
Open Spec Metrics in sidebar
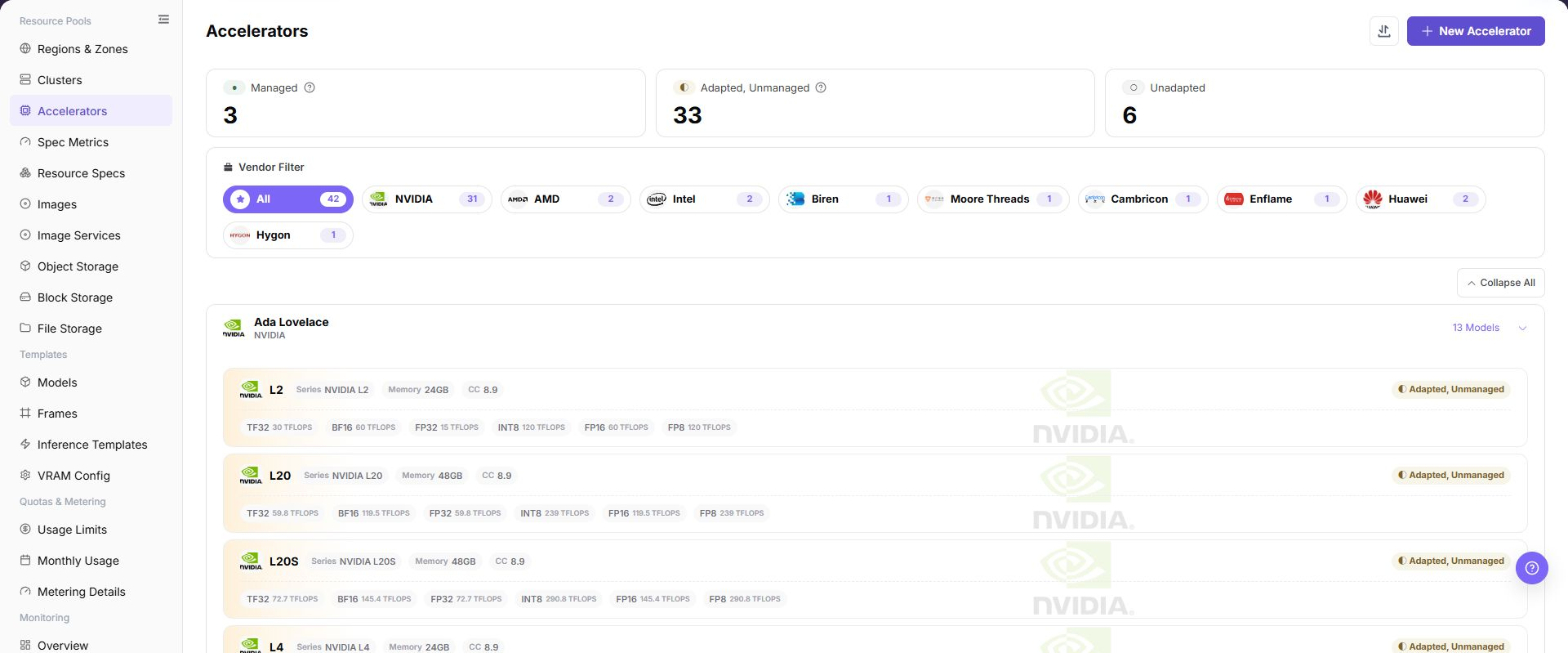[x=91, y=142]
